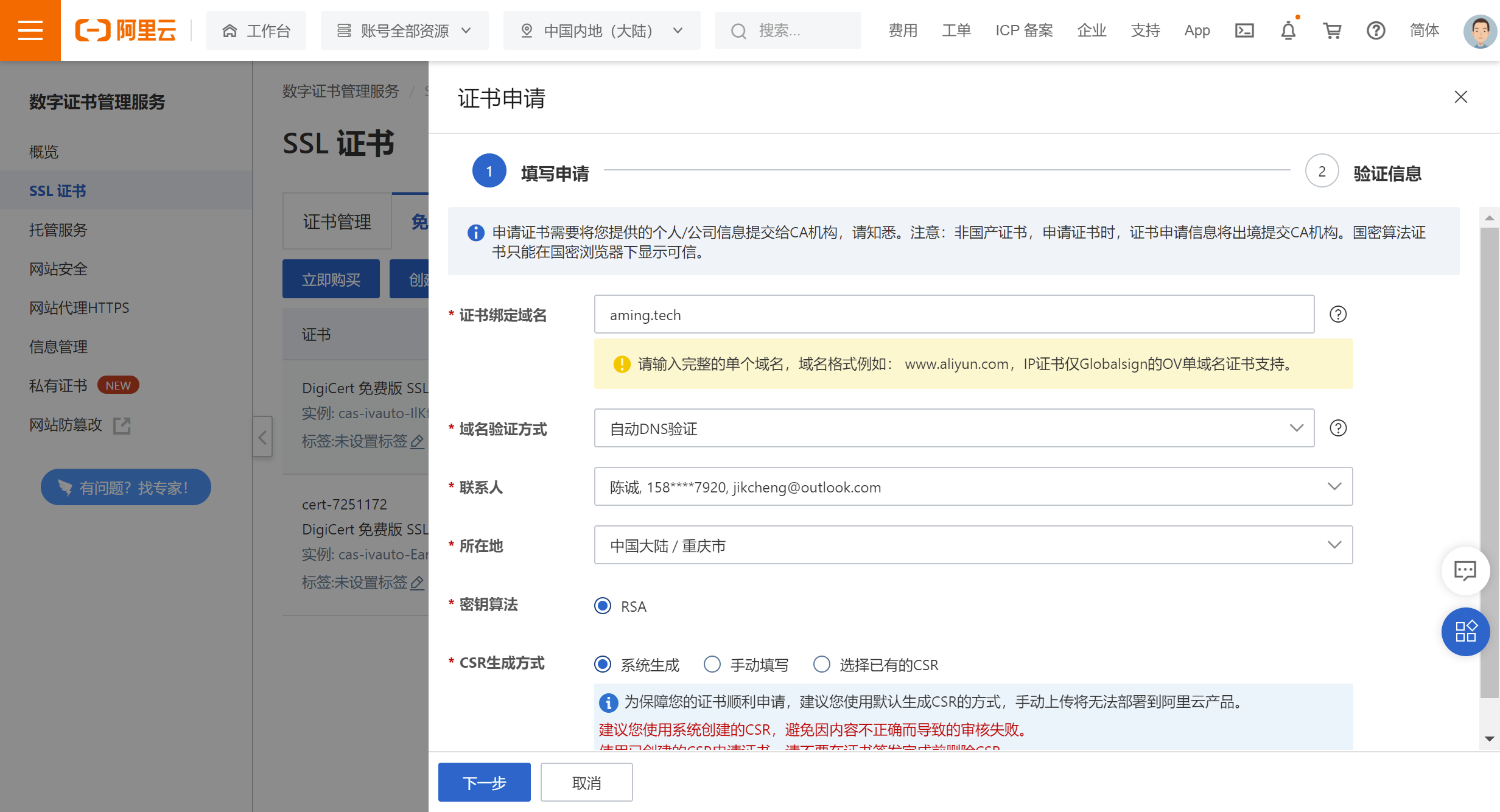Open the shopping cart
Image resolution: width=1500 pixels, height=812 pixels.
tap(1332, 30)
